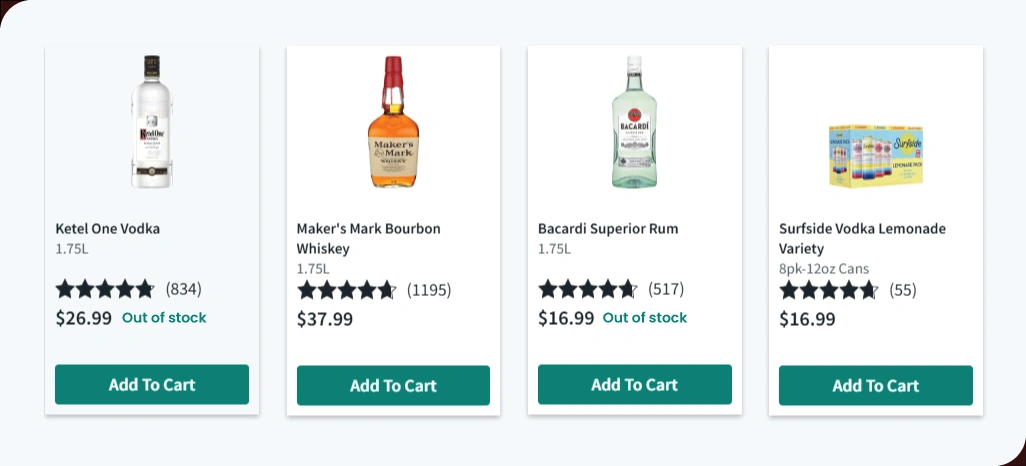Open Maker's Mark Bourbon Whiskey product title
Viewport: 1026px width, 466px height.
(368, 238)
